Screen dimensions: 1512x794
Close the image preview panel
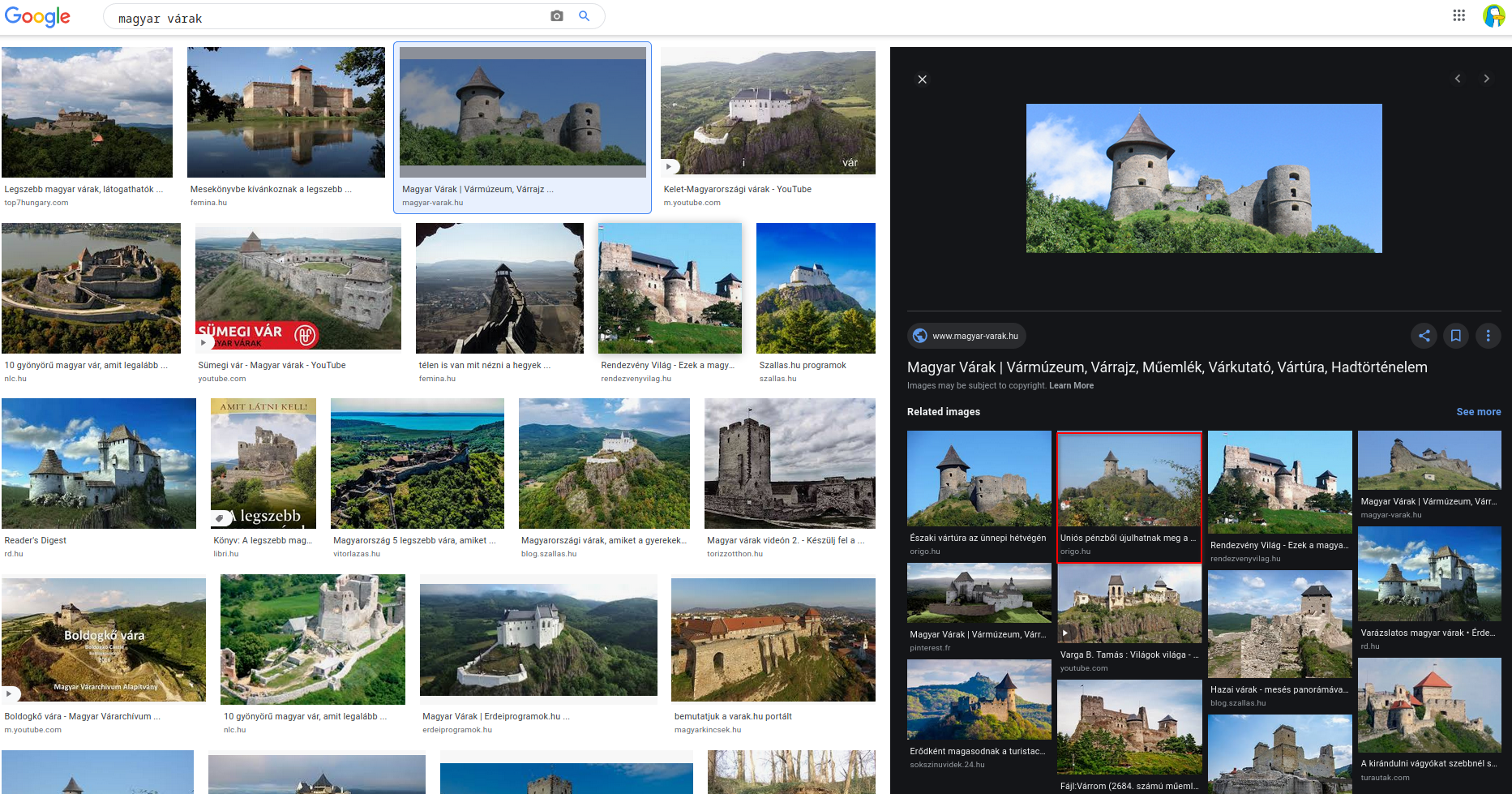tap(922, 79)
